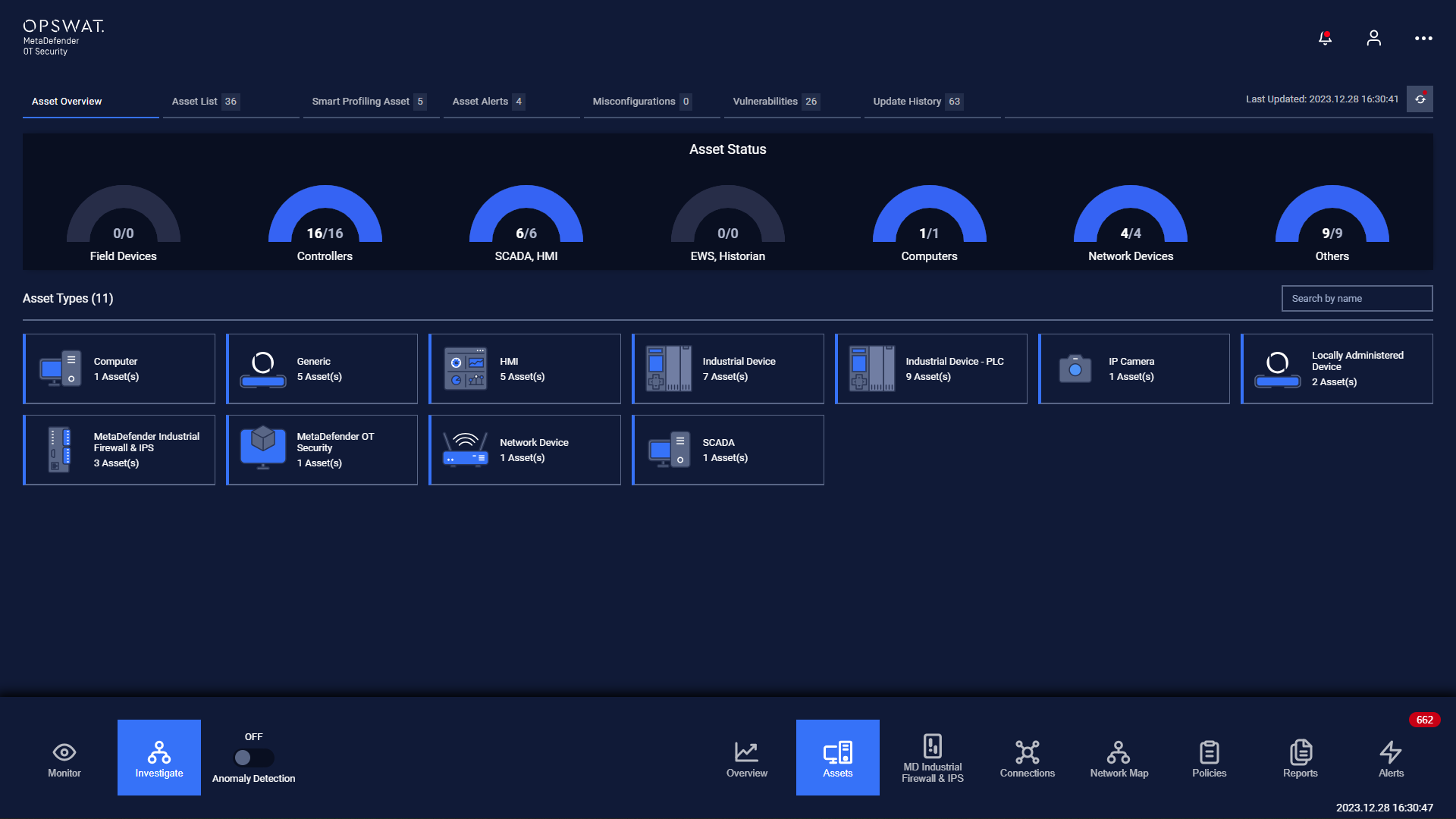Click the SCADA asset type icon
The height and width of the screenshot is (819, 1456).
tap(669, 450)
